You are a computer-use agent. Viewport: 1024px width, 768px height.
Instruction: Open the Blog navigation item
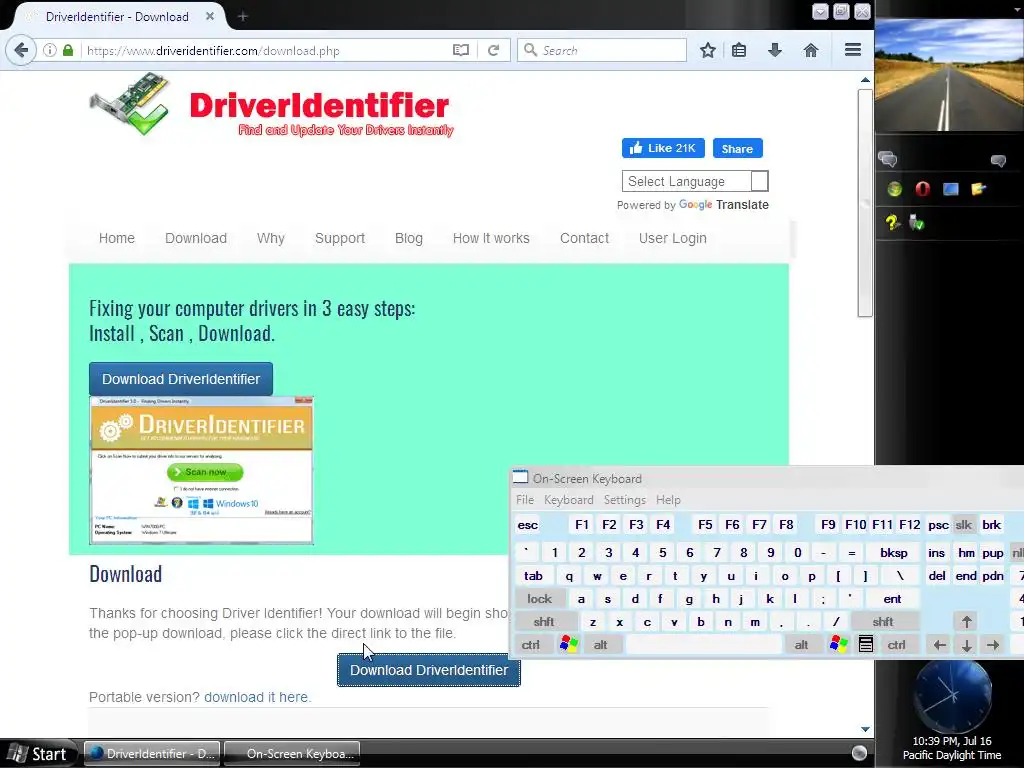point(409,238)
